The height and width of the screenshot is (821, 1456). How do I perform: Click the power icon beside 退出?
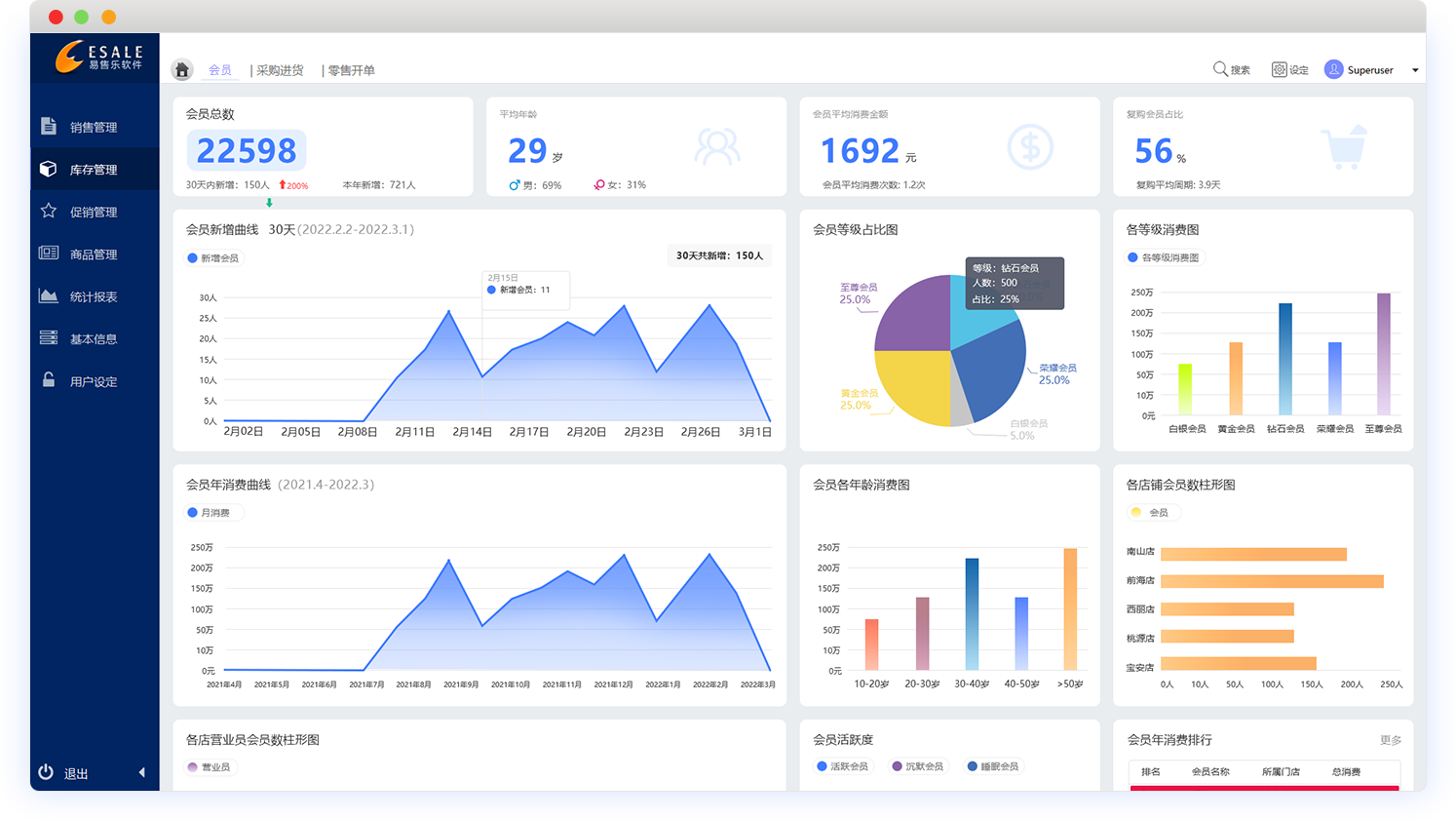point(46,772)
